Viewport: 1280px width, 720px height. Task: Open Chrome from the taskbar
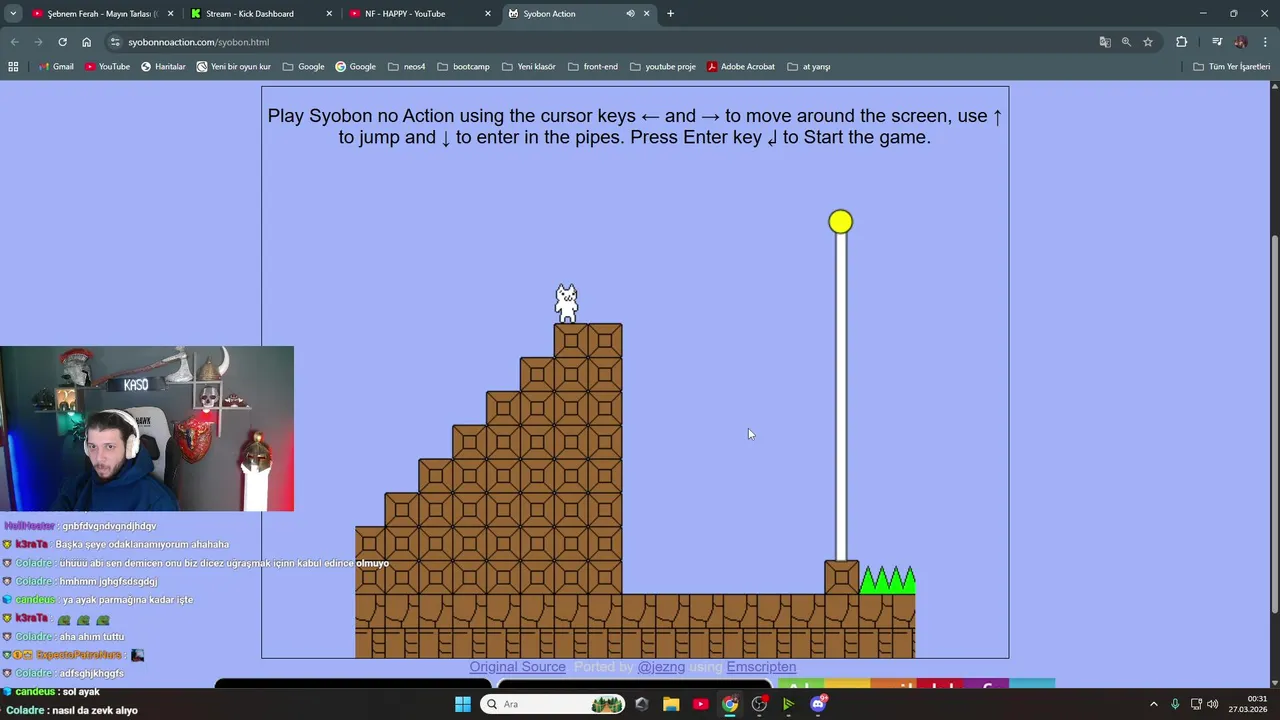pyautogui.click(x=730, y=704)
